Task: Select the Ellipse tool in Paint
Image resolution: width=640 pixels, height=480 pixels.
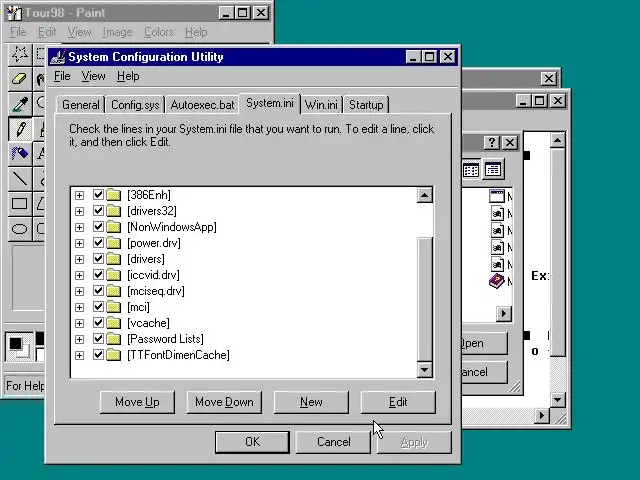Action: 20,229
